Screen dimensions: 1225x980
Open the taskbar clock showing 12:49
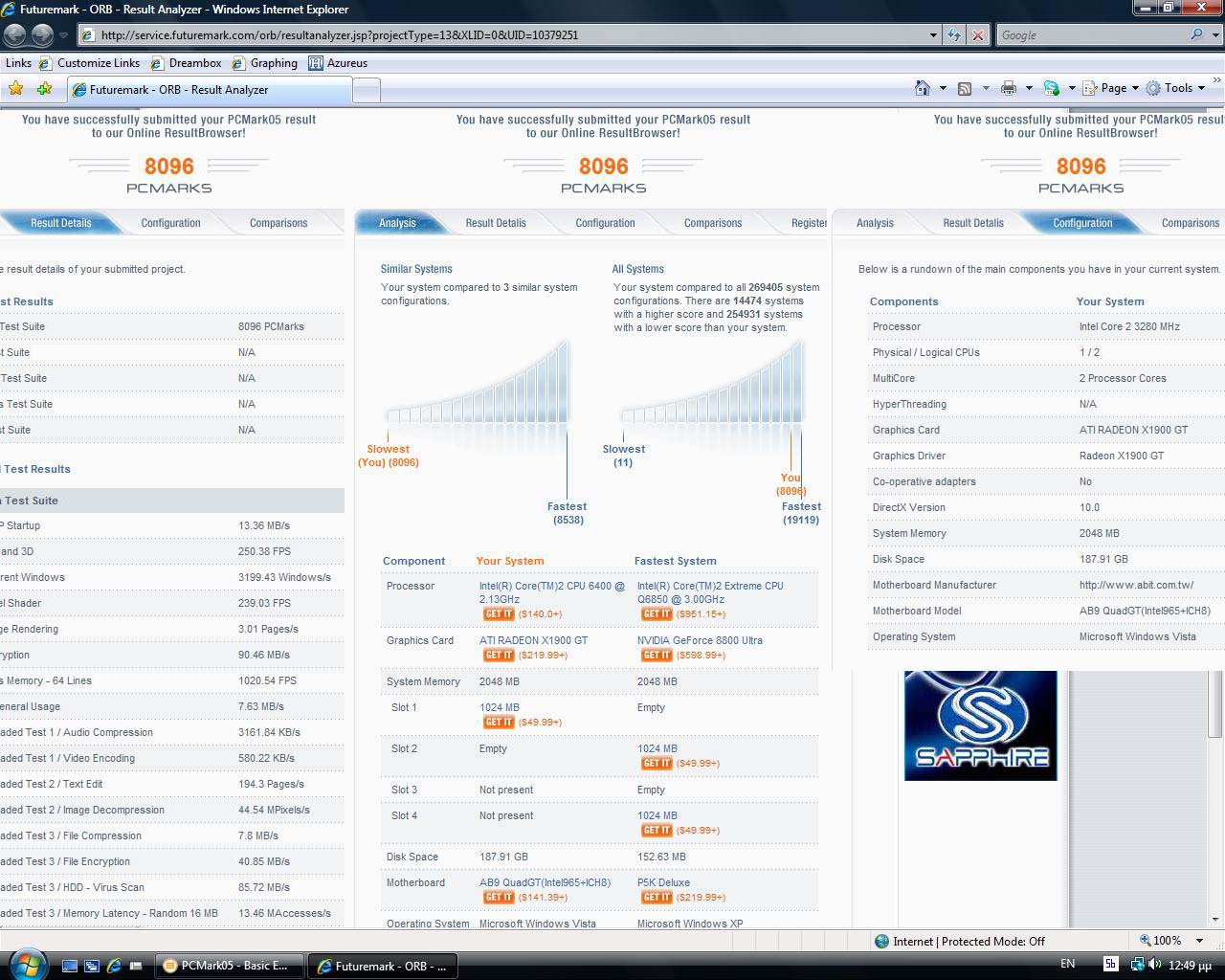click(1191, 966)
